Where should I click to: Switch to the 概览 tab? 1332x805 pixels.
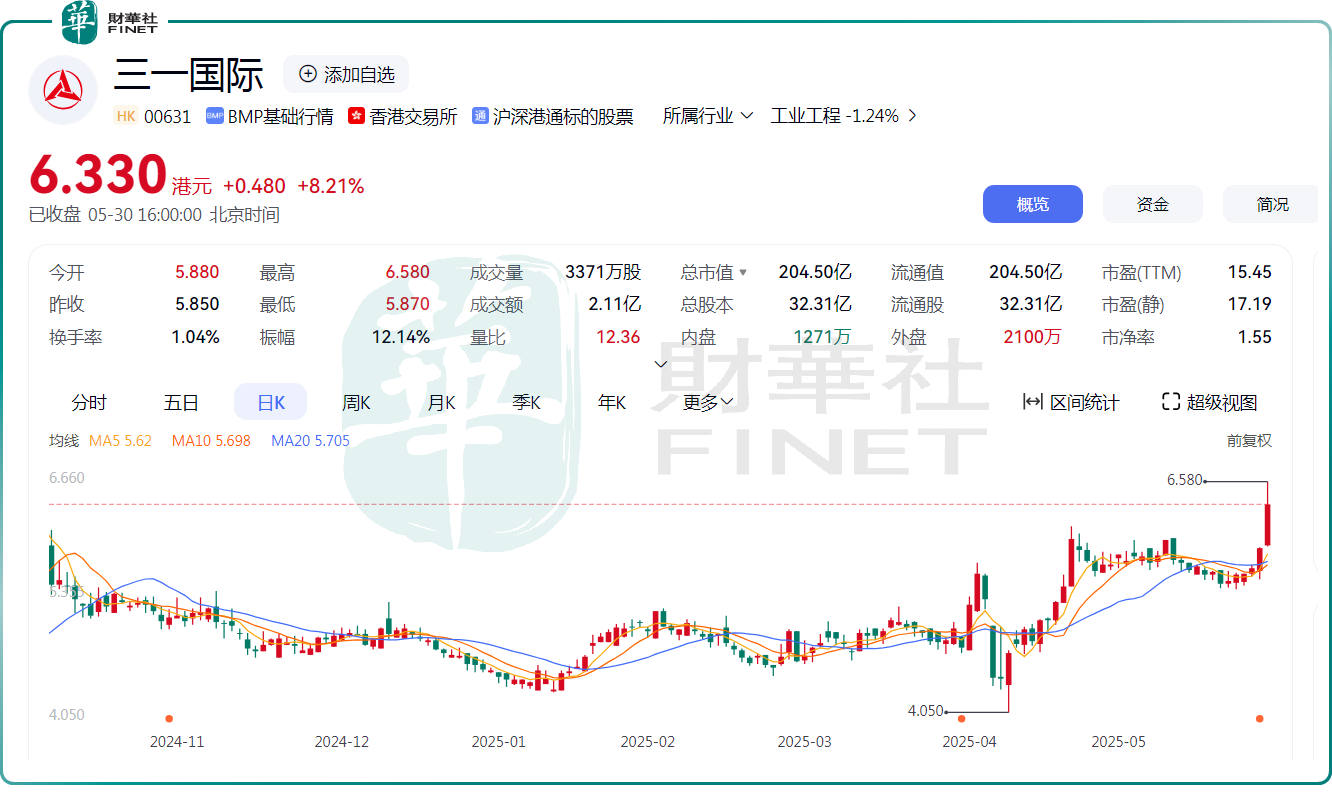(1033, 204)
